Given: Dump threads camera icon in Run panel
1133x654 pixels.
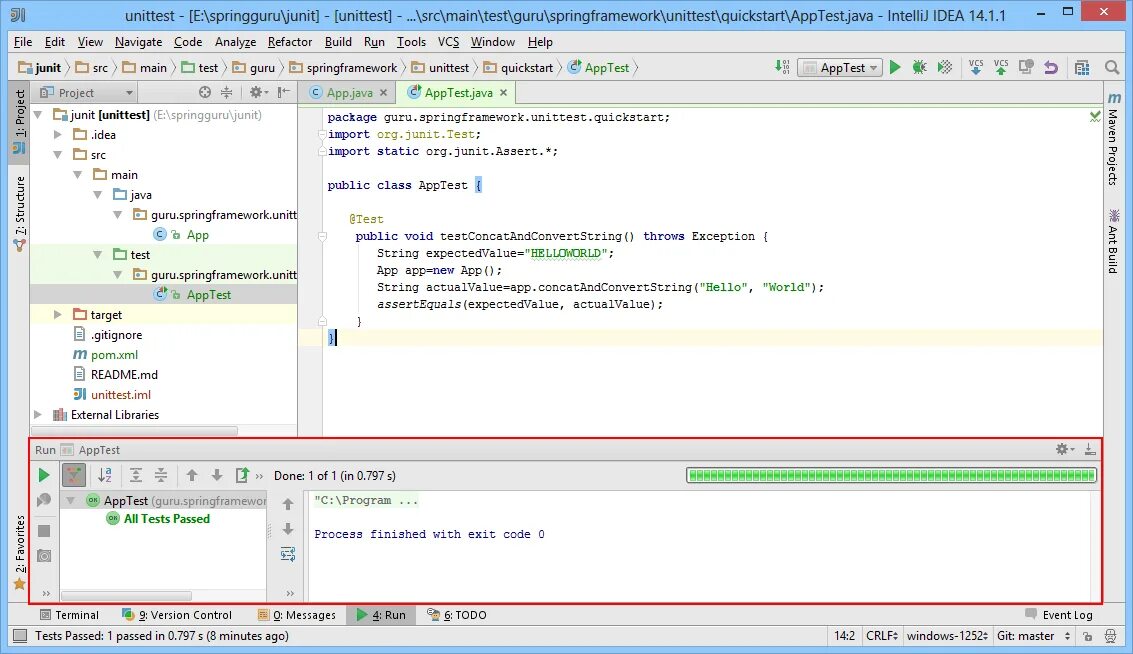Looking at the screenshot, I should tap(44, 556).
